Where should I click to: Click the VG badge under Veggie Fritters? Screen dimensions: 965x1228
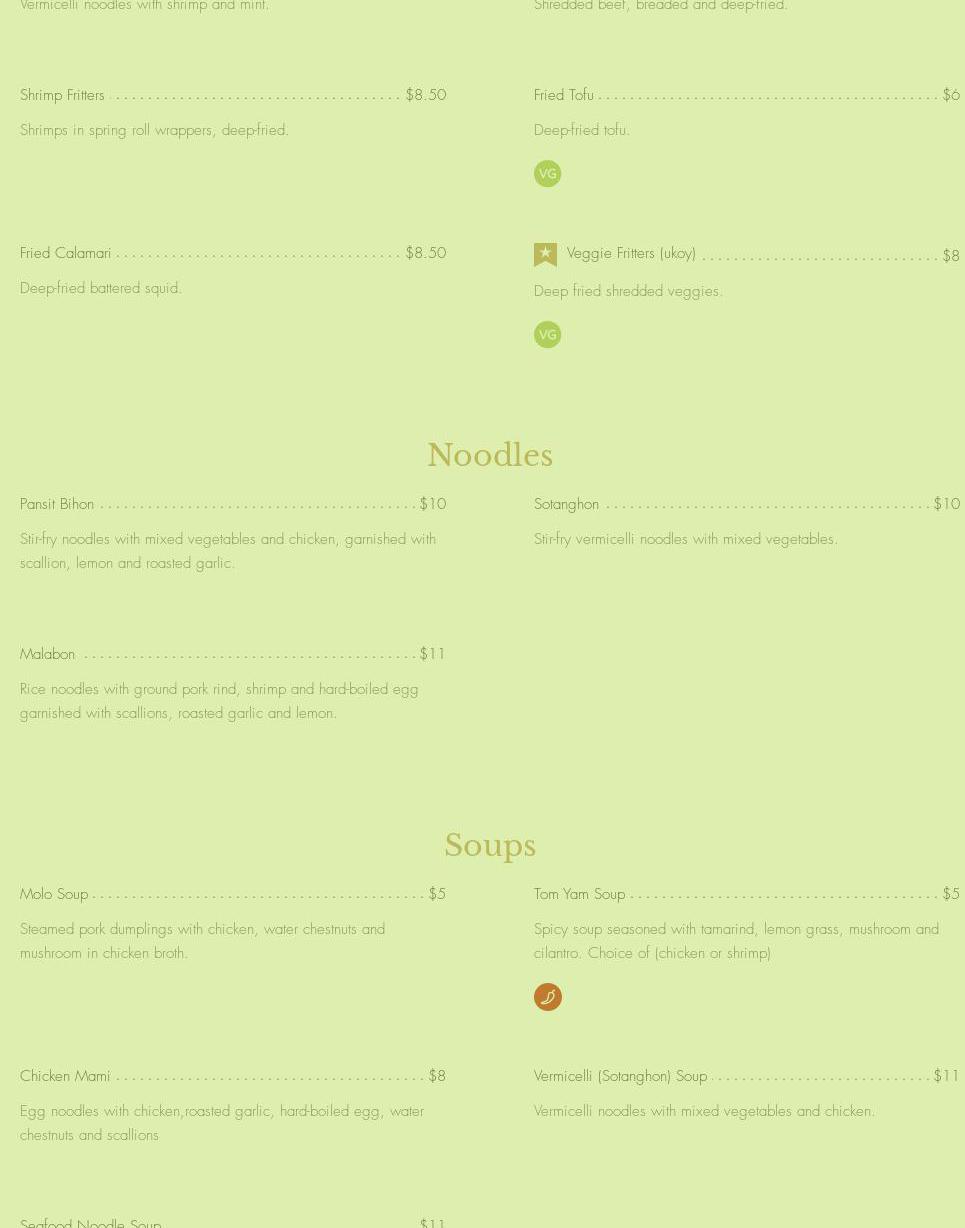pos(547,335)
